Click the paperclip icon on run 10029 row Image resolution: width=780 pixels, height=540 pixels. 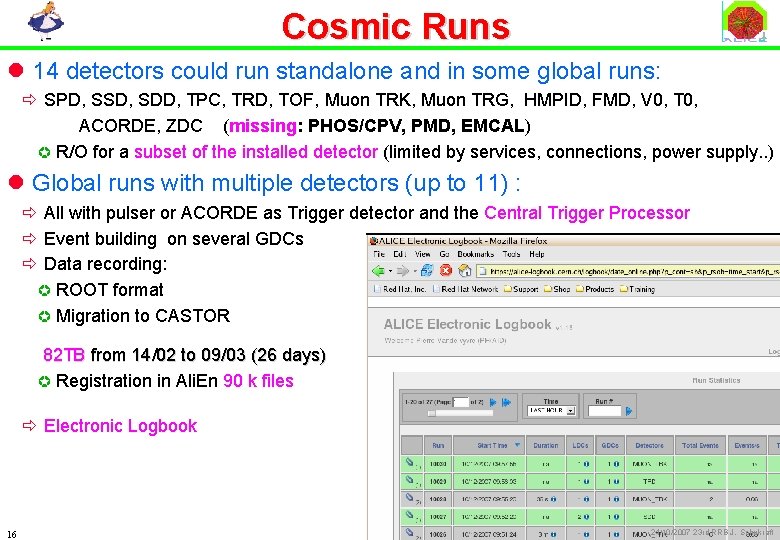click(x=409, y=480)
